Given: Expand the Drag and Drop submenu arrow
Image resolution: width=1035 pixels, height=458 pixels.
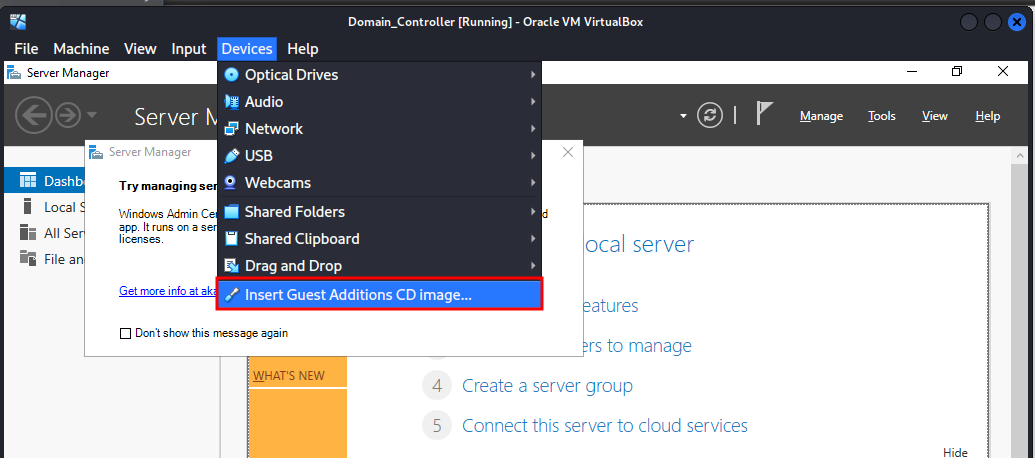Looking at the screenshot, I should coord(533,266).
